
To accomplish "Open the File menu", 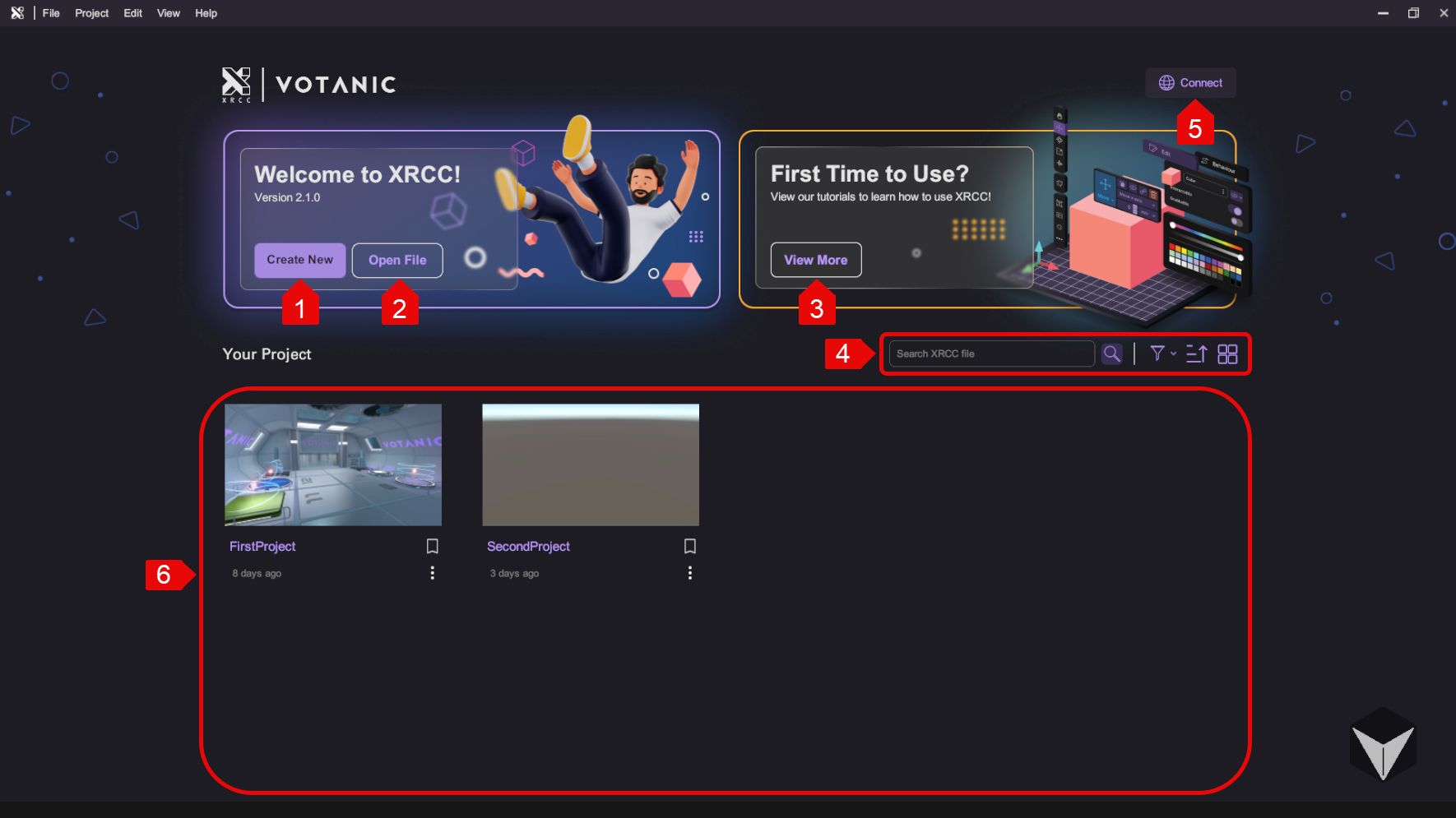I will (51, 13).
